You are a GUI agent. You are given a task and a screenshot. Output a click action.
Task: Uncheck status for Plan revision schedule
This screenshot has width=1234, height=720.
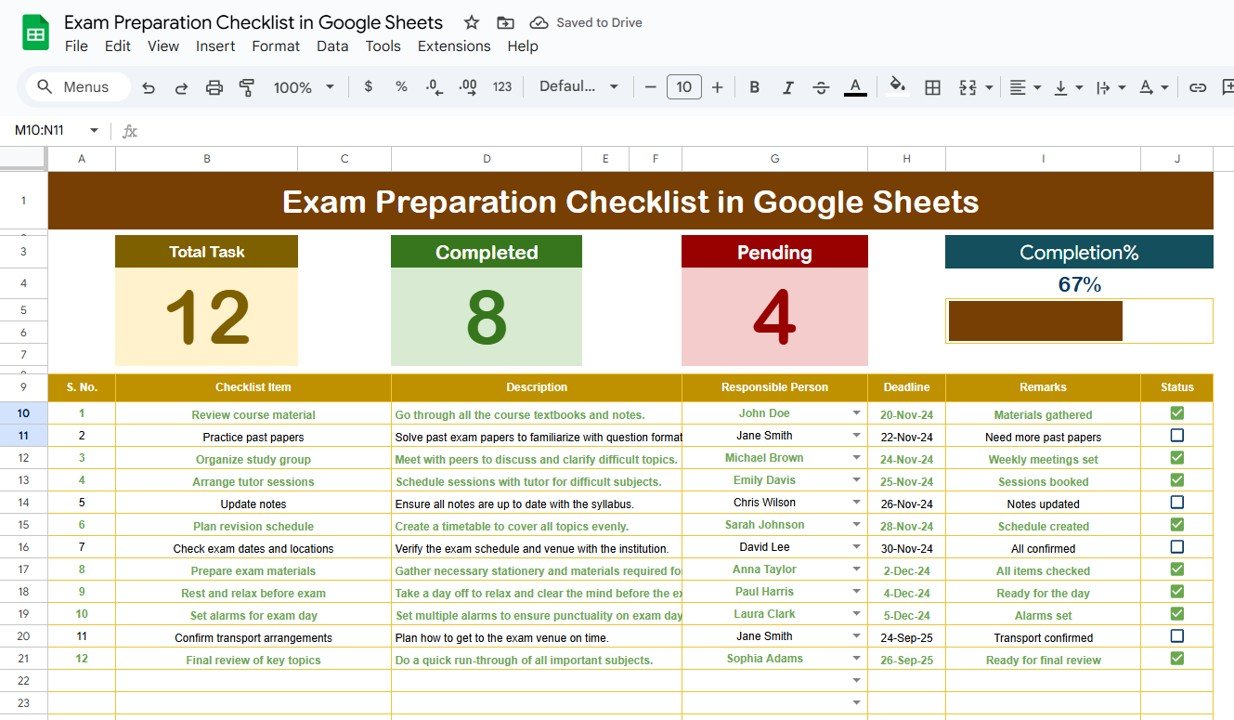[1177, 524]
